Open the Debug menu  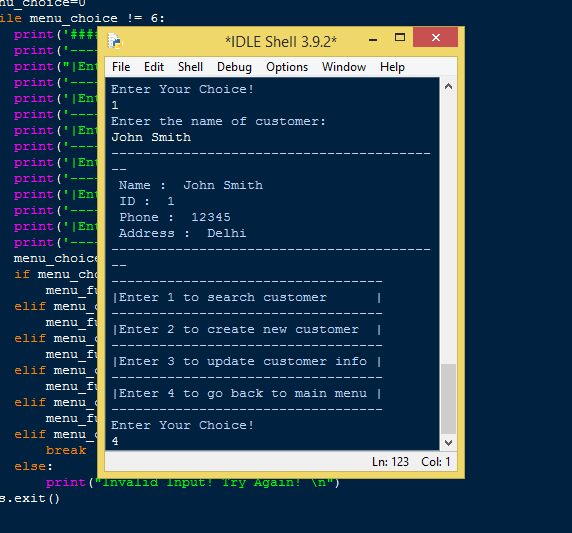[234, 67]
